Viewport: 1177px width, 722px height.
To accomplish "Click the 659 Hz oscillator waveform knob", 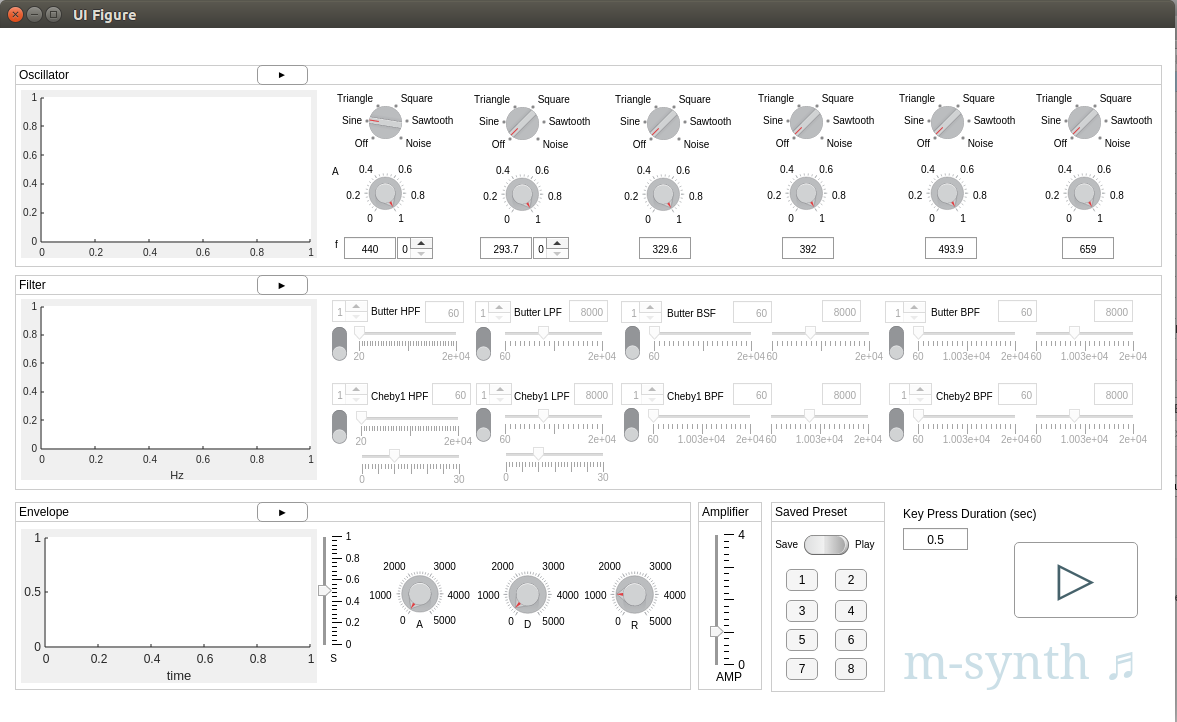I will tap(1085, 122).
